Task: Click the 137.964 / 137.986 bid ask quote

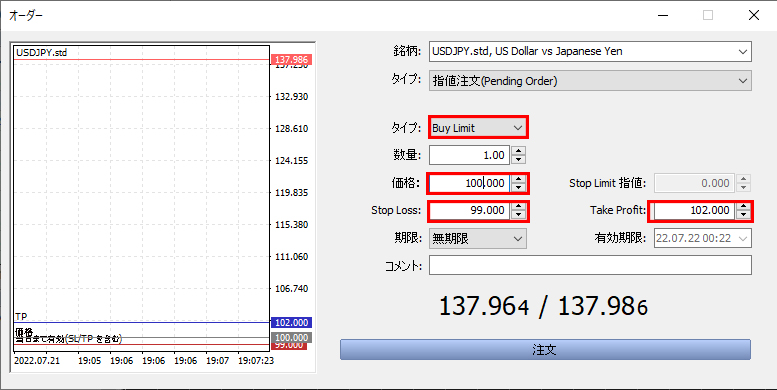Action: pos(544,307)
